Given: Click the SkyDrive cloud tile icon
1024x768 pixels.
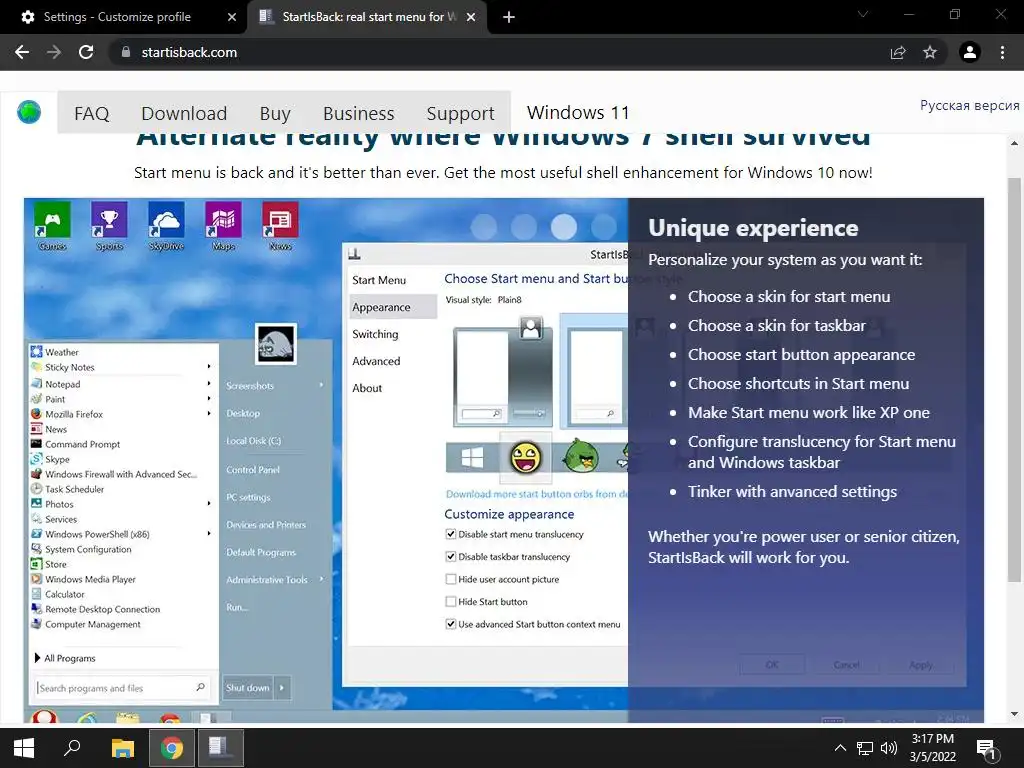Looking at the screenshot, I should [166, 220].
